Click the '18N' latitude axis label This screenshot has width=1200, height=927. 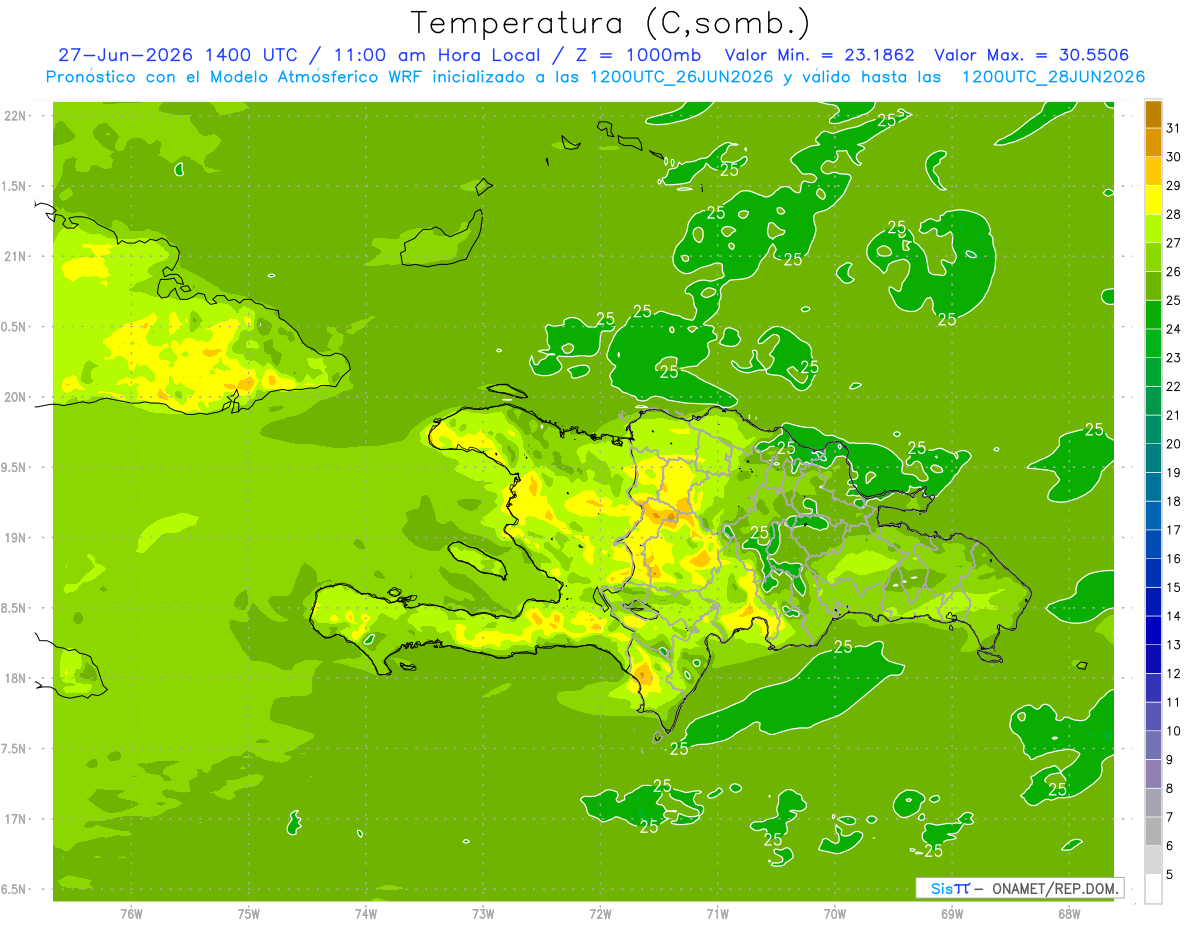point(17,679)
